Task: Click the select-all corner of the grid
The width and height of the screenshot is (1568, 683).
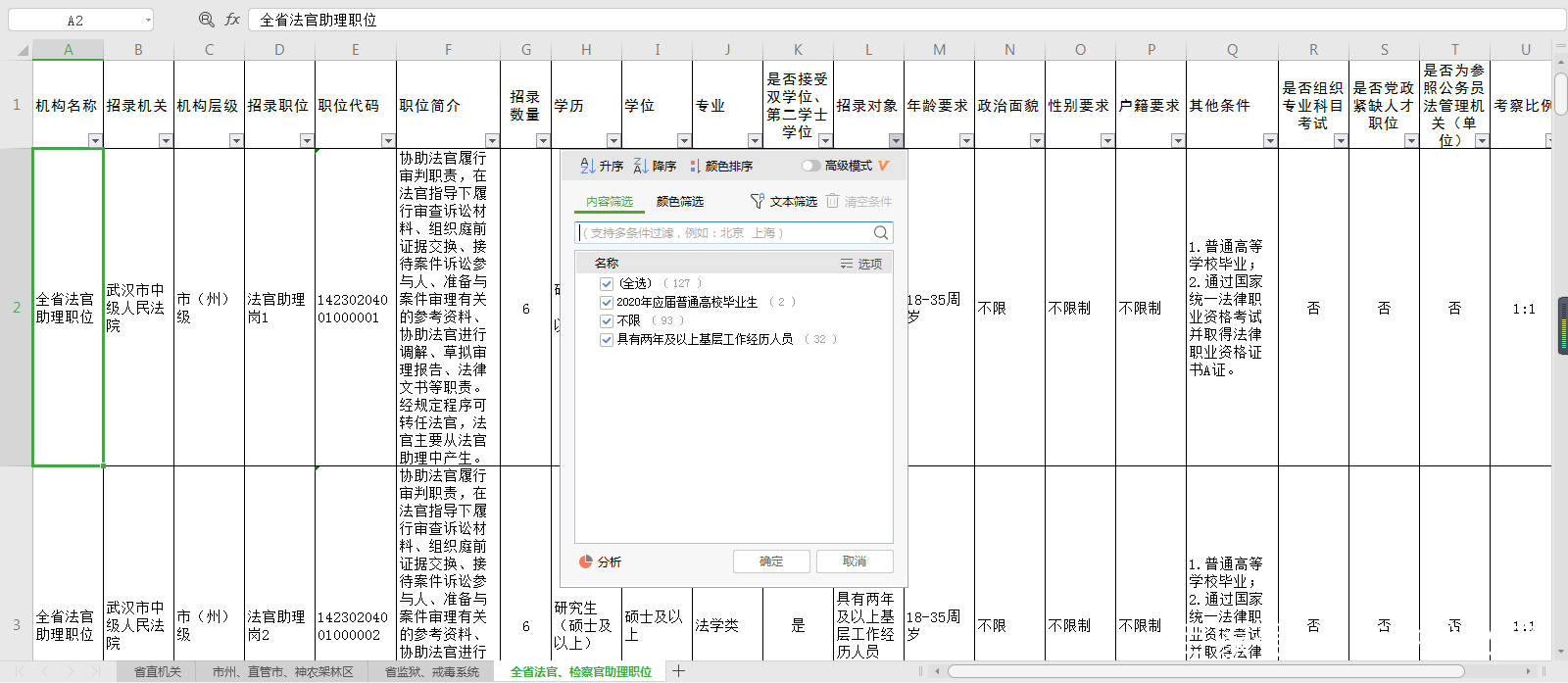Action: point(16,49)
